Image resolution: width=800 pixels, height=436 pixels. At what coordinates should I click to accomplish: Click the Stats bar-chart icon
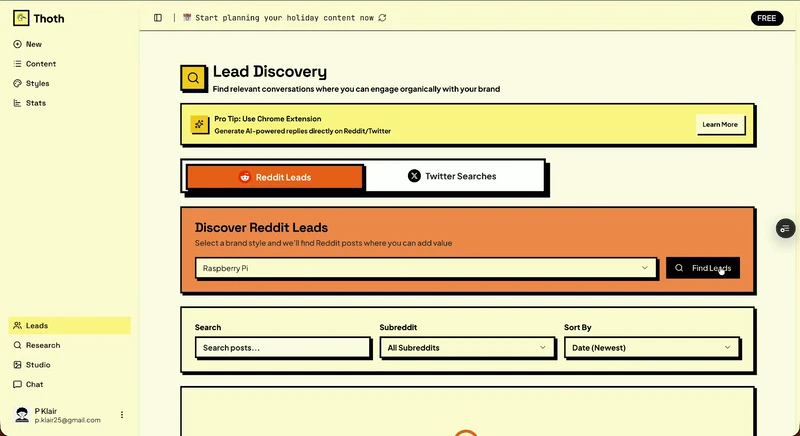(x=17, y=103)
